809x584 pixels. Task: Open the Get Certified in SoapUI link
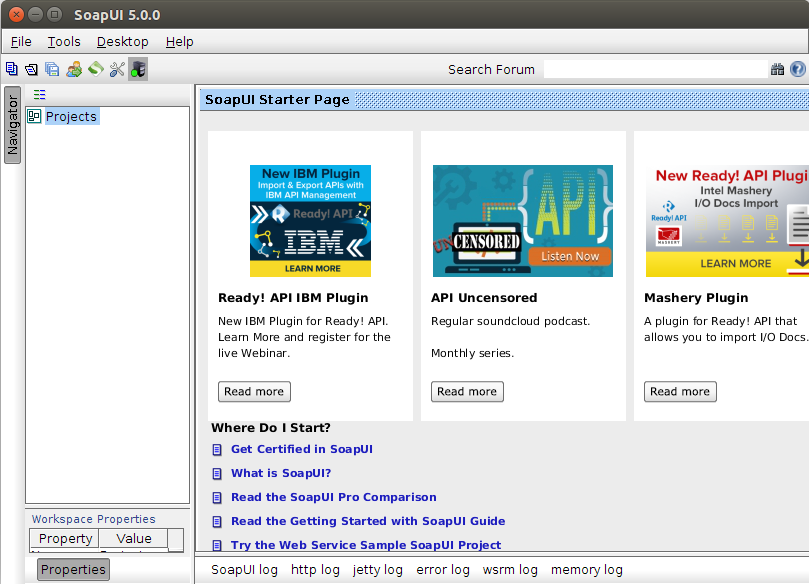pos(302,449)
